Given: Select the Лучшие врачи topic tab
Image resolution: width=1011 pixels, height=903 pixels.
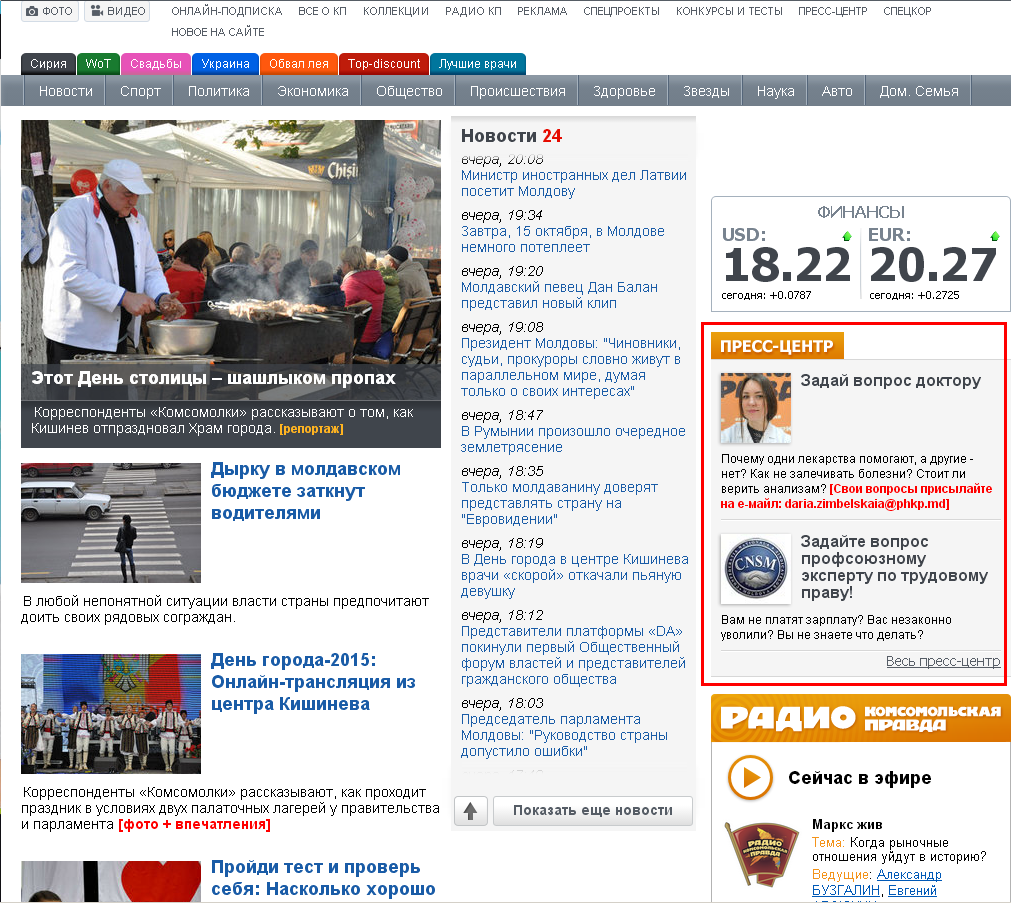Looking at the screenshot, I should coord(478,64).
